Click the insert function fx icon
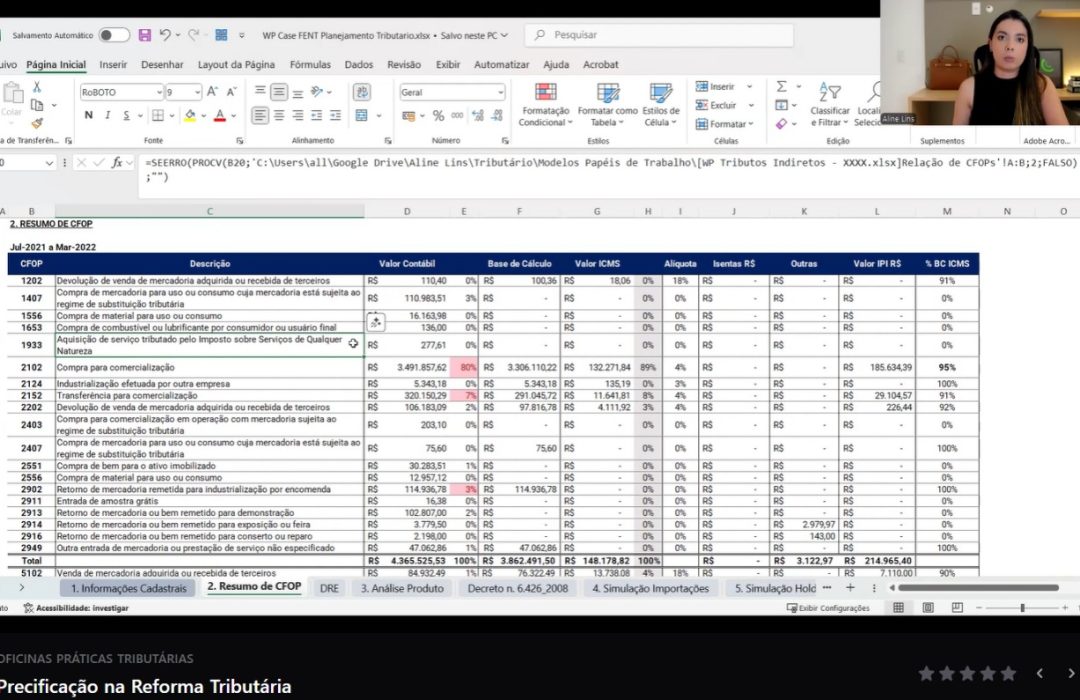Viewport: 1080px width, 700px height. [118, 162]
